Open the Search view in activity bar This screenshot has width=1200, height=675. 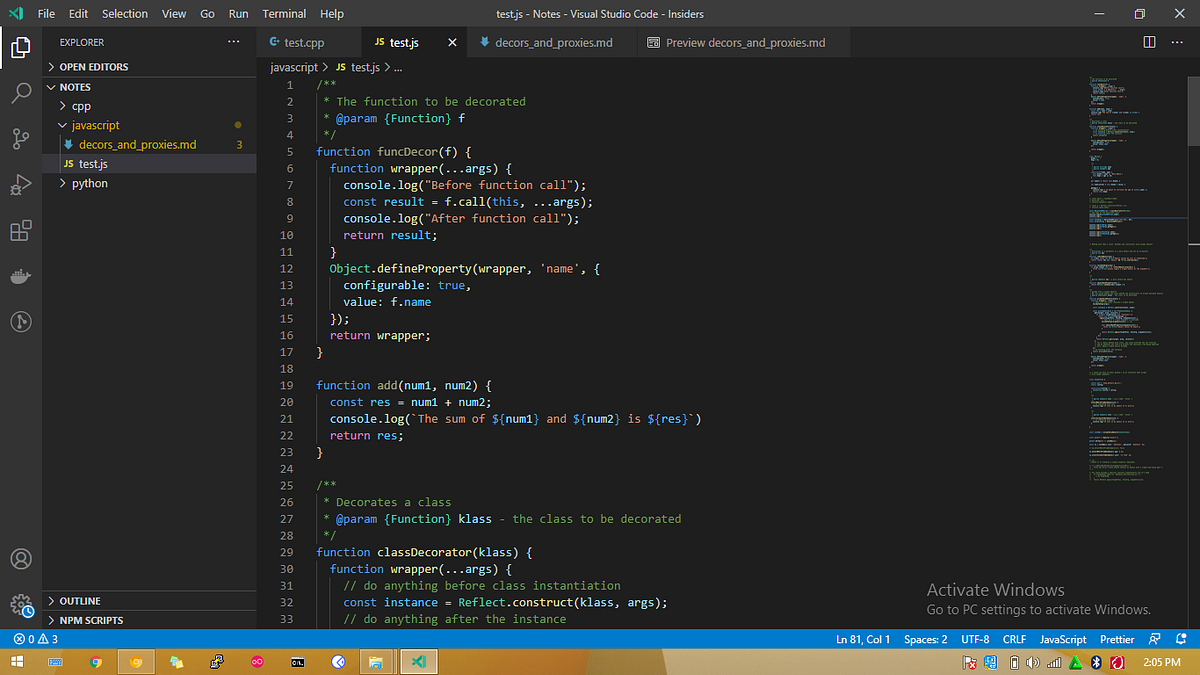click(x=21, y=93)
